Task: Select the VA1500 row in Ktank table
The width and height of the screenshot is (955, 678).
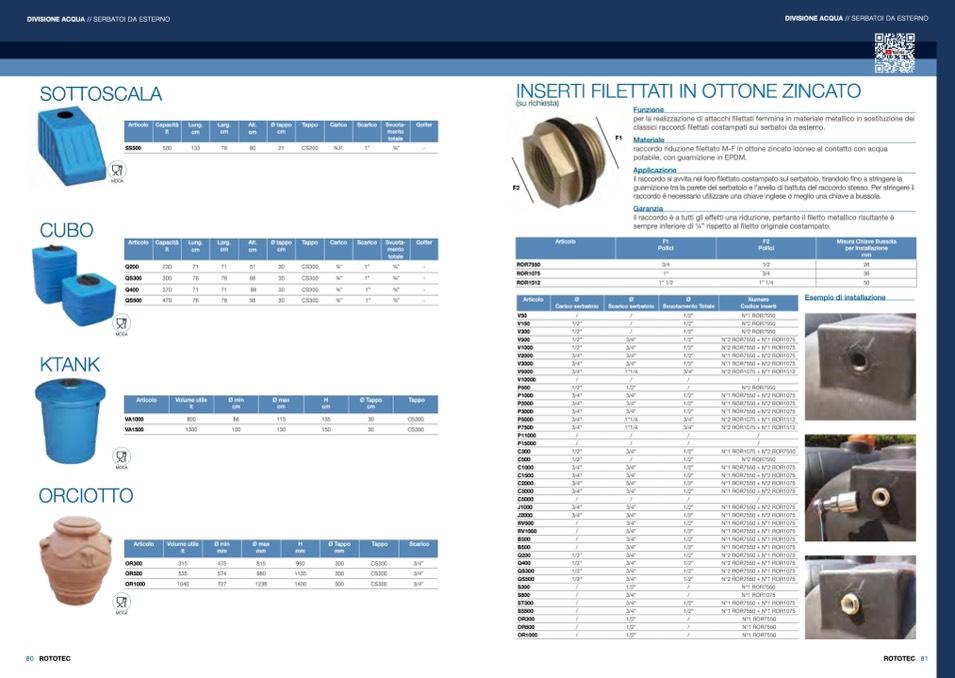Action: pos(280,430)
